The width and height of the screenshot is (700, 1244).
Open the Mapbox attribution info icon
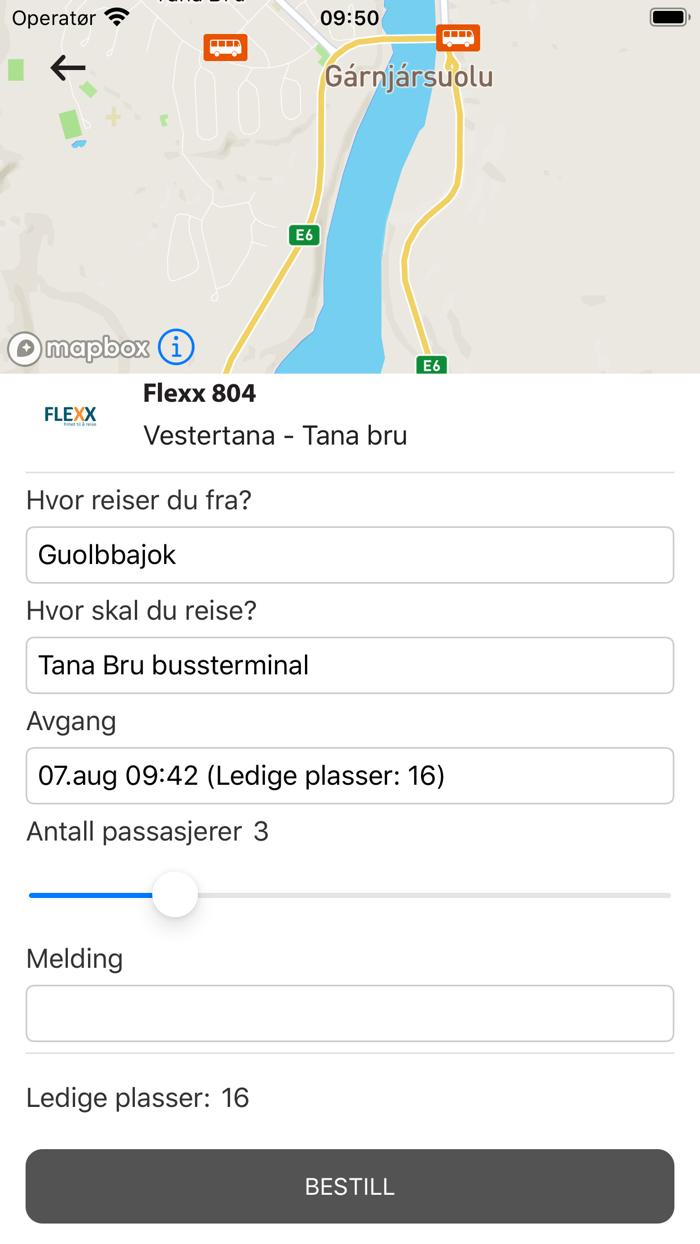point(176,348)
